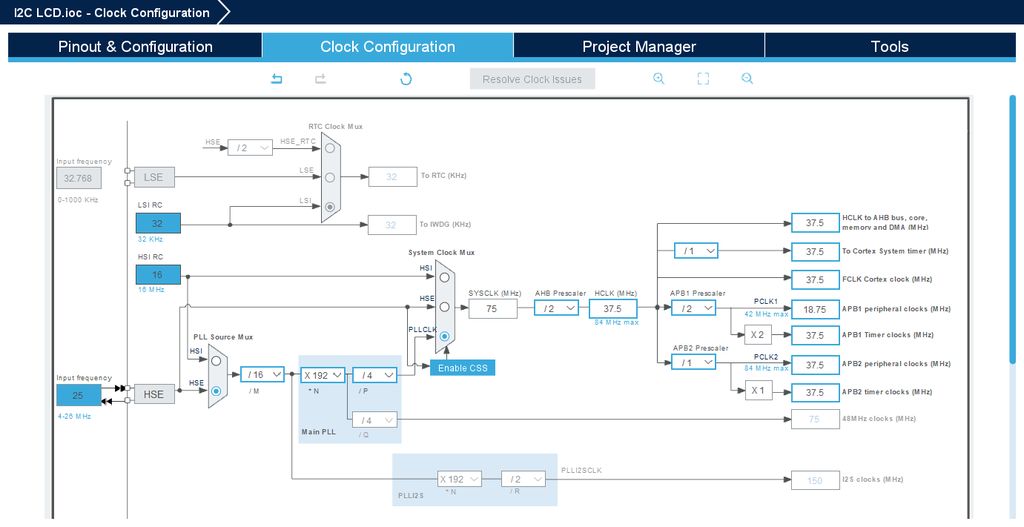The image size is (1024, 527).
Task: Open the Main PLL /P divider dropdown
Action: (375, 375)
